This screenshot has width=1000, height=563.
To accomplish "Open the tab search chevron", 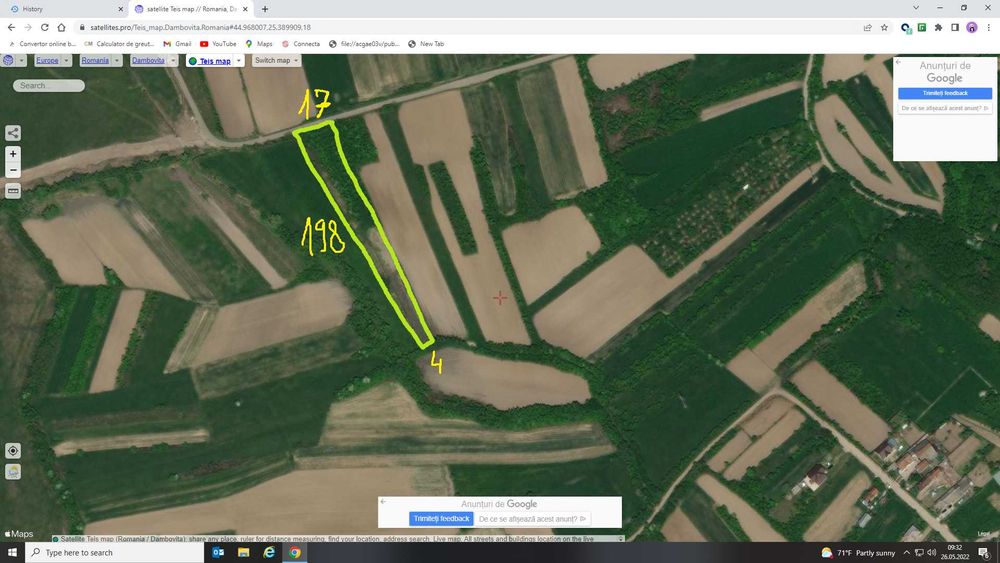I will pyautogui.click(x=916, y=8).
